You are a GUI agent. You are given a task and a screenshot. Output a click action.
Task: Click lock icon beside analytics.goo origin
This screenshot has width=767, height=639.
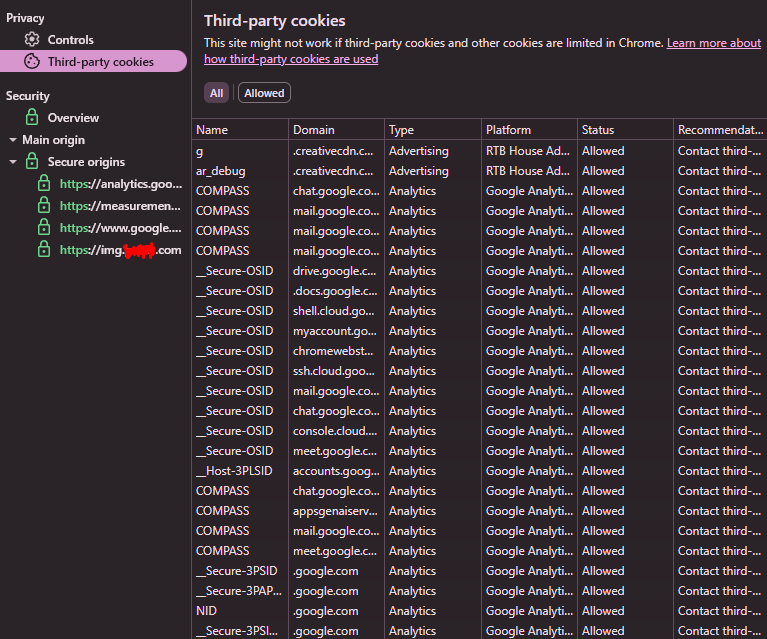click(44, 183)
